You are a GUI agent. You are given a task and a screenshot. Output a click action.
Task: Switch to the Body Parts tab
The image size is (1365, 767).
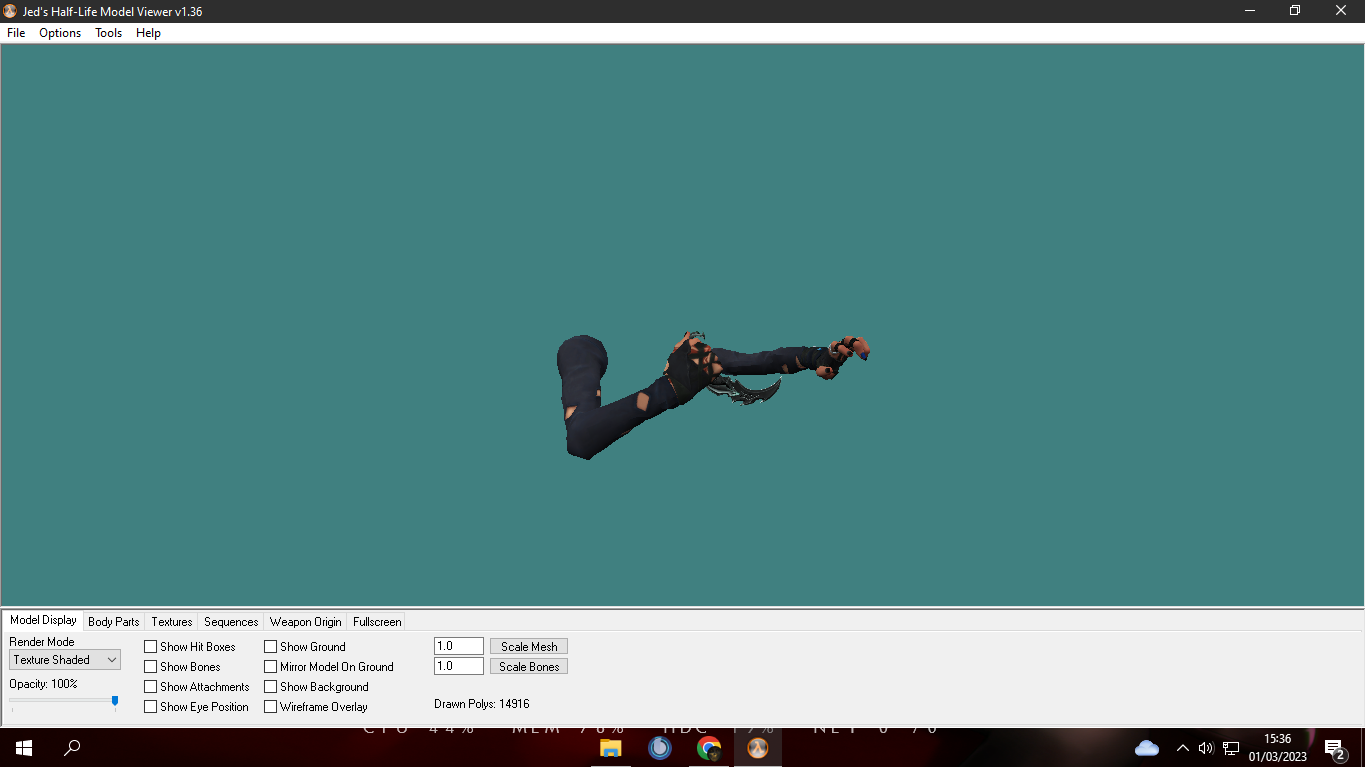point(114,622)
